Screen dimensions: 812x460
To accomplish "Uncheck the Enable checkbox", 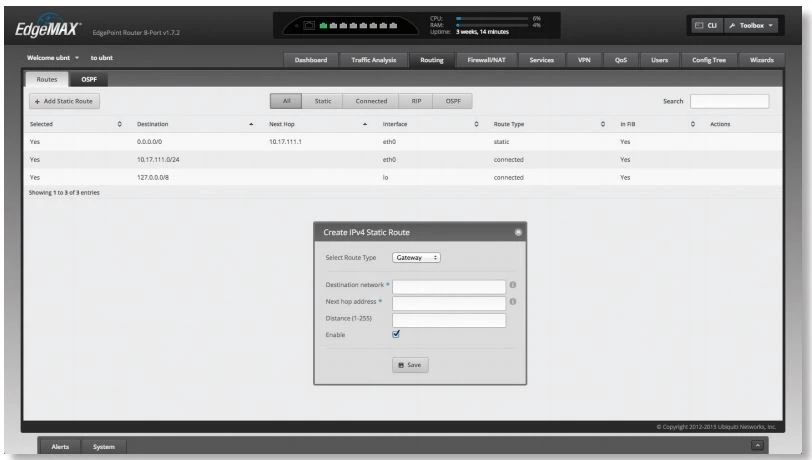I will pyautogui.click(x=396, y=335).
